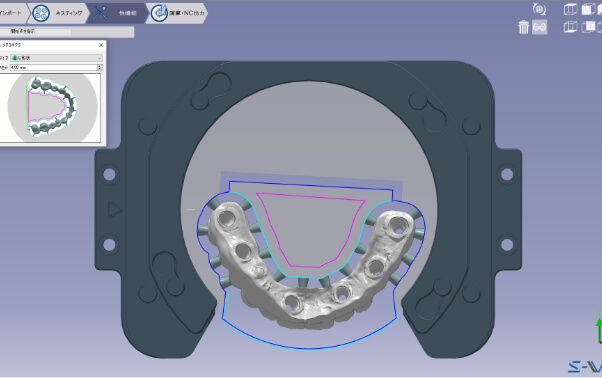Select the top-row wireframe cube view icon
The image size is (602, 378).
pyautogui.click(x=571, y=9)
